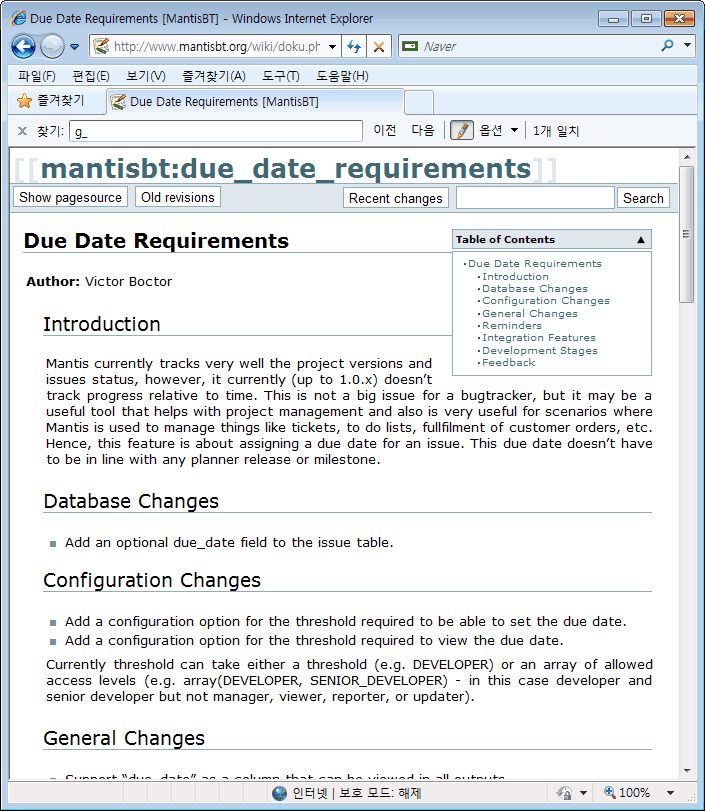Jump to General Changes in contents
This screenshot has width=705, height=811.
tap(530, 313)
